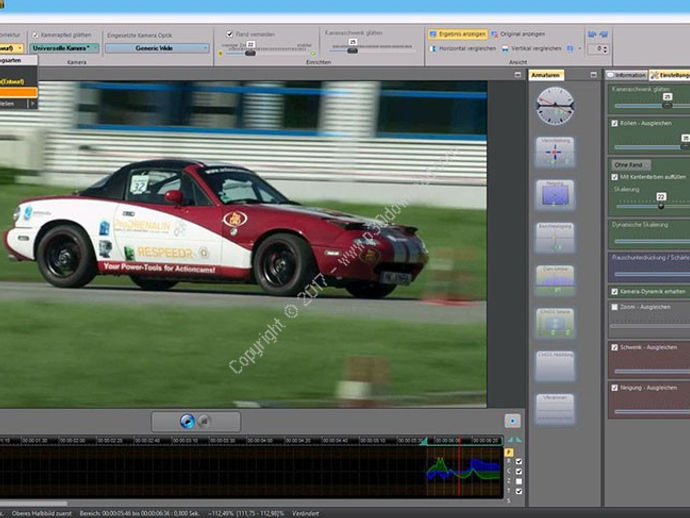Click the clock-style roll gauge

555,106
